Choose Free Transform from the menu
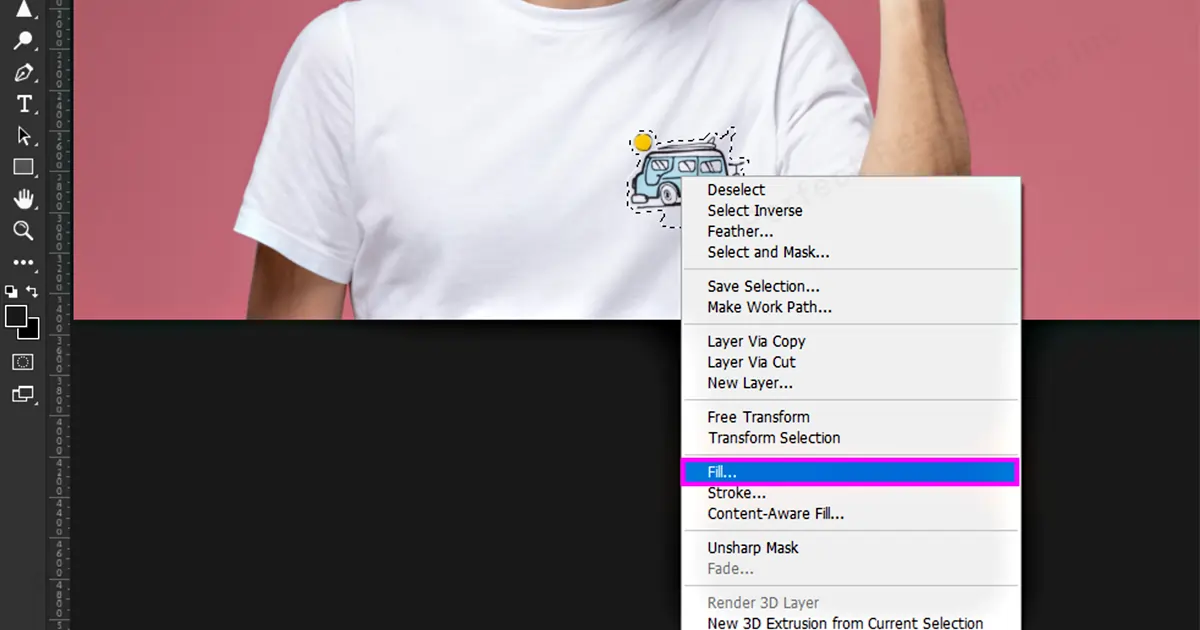 [758, 417]
